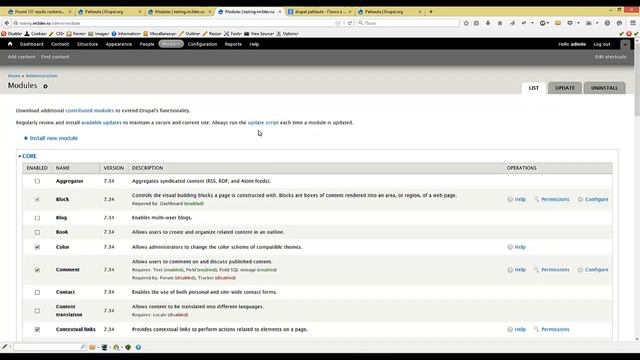This screenshot has height=360, width=640.
Task: Click the green shield icon in bottom toolbar
Action: click(128, 347)
